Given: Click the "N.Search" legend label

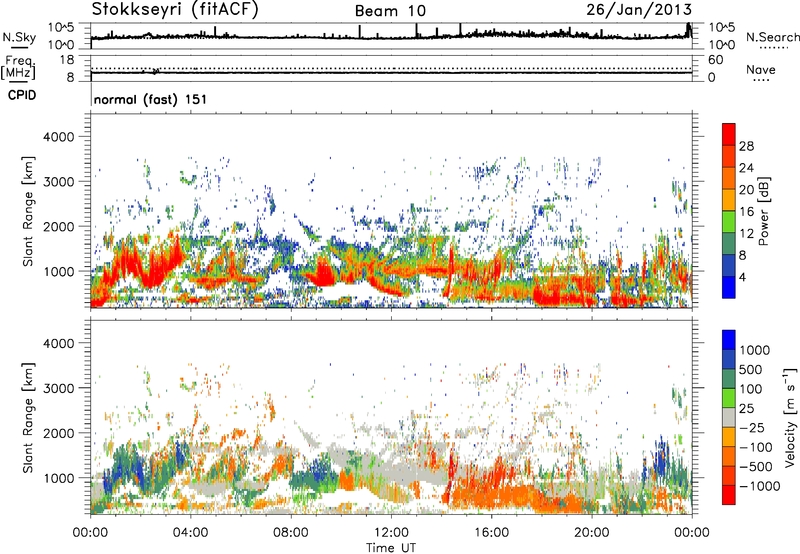Looking at the screenshot, I should click(x=773, y=37).
